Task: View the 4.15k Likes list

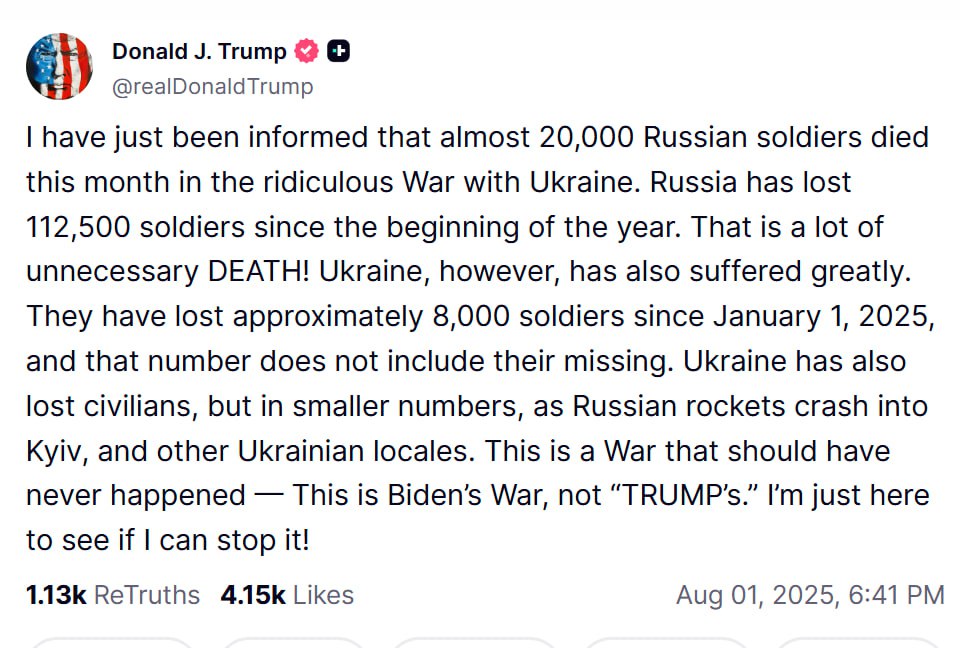Action: coord(287,595)
